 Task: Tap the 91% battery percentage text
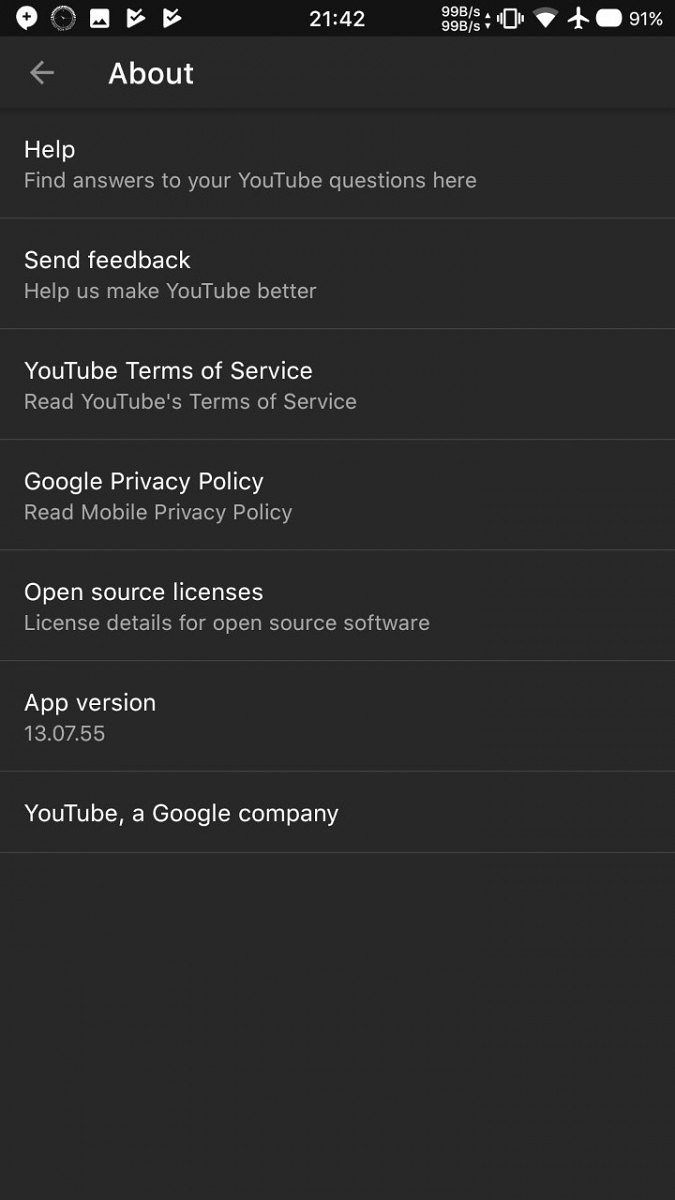point(646,18)
